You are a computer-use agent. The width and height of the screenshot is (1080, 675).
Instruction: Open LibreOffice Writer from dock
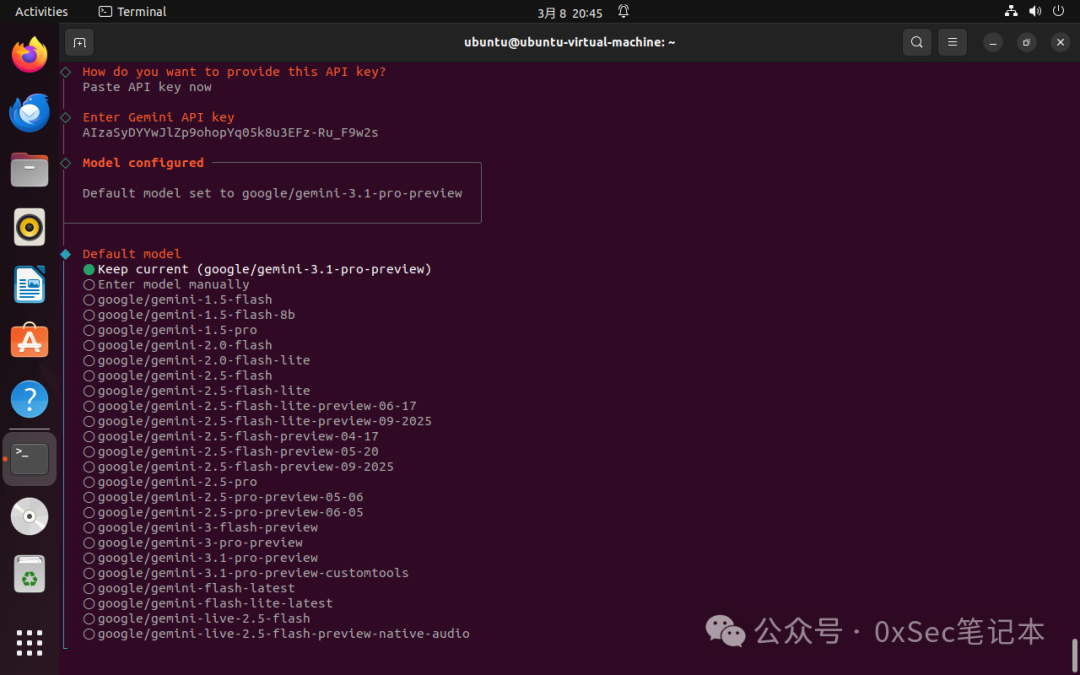[30, 284]
